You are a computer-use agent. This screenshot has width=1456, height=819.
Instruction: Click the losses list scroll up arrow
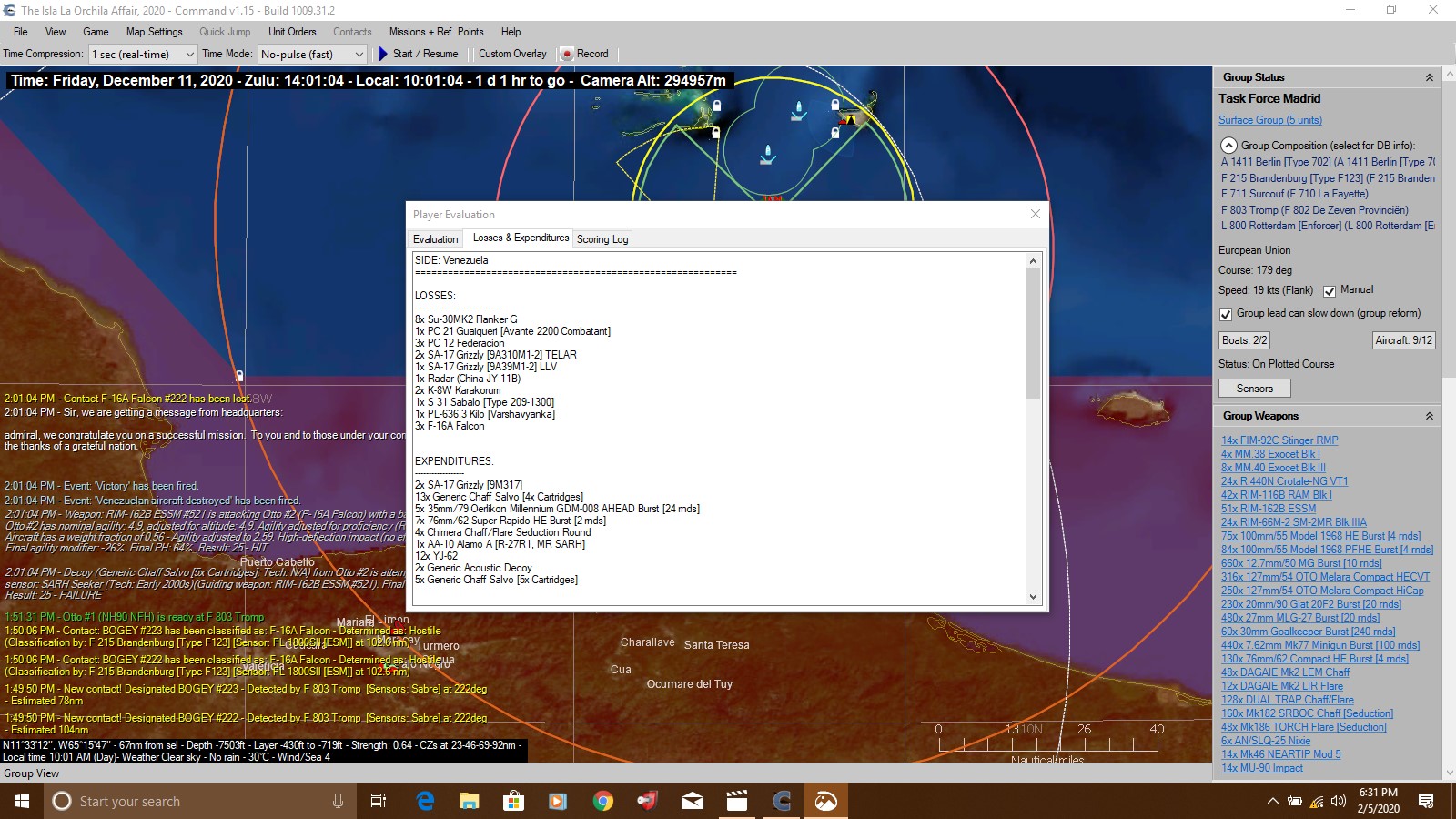(1033, 261)
